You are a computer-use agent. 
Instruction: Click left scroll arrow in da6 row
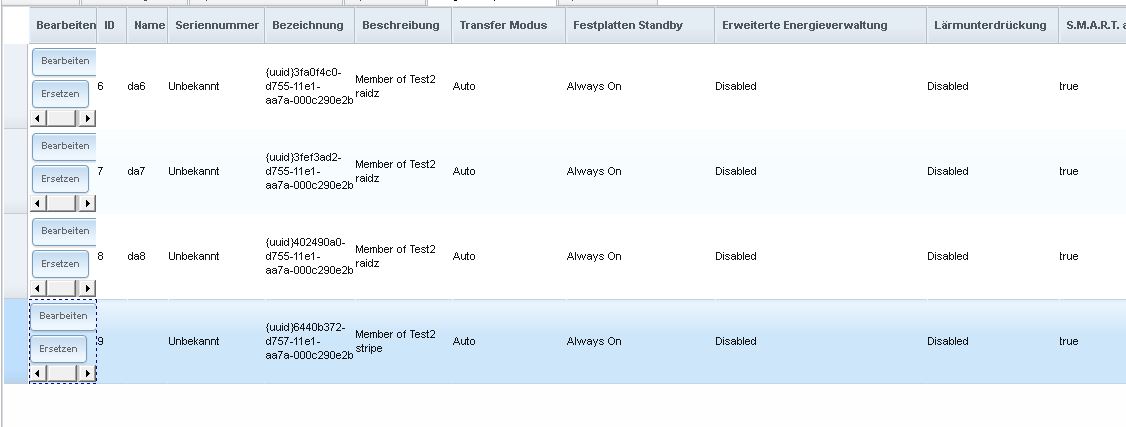(x=39, y=118)
